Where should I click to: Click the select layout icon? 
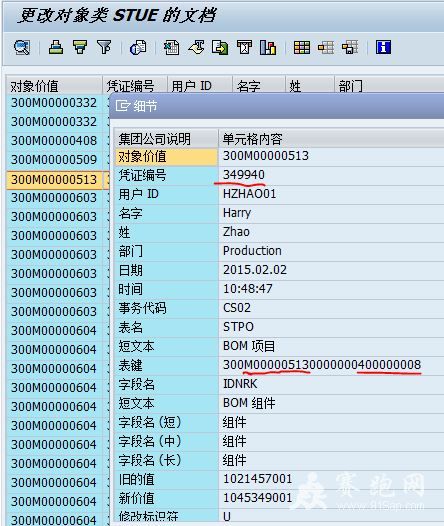click(x=326, y=47)
